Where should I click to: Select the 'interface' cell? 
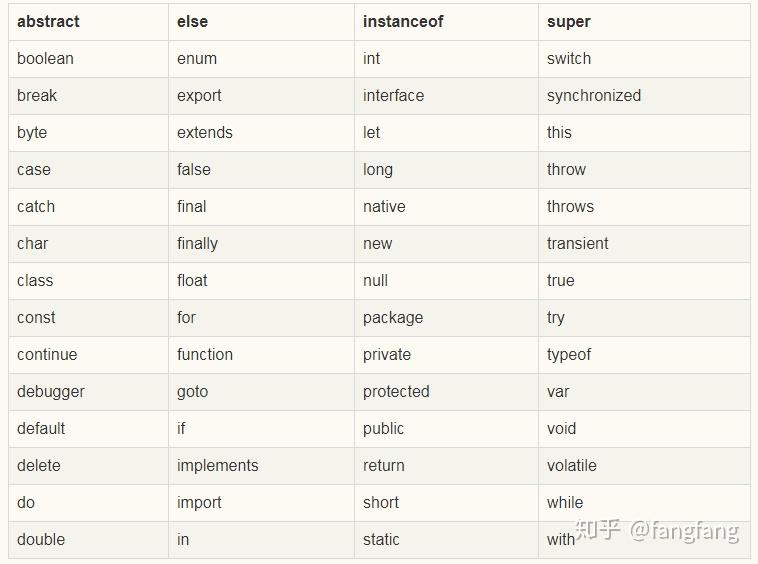tap(393, 95)
